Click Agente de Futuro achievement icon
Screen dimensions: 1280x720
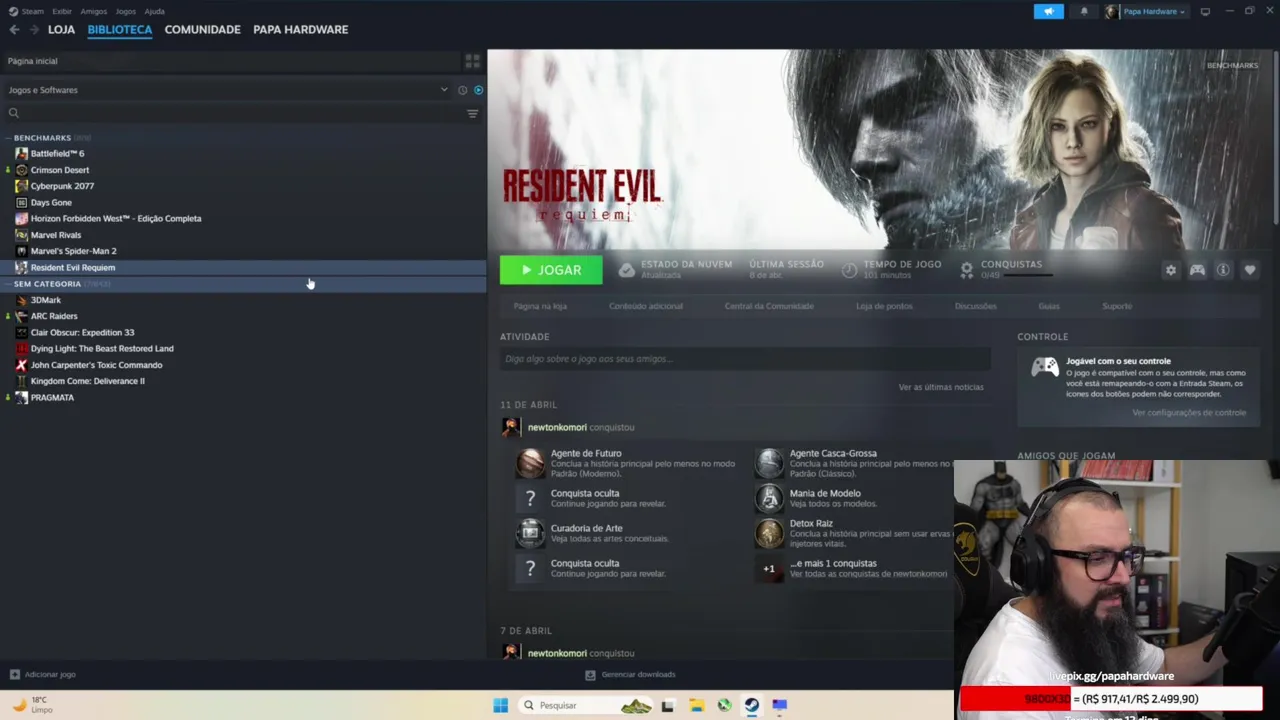pos(530,463)
